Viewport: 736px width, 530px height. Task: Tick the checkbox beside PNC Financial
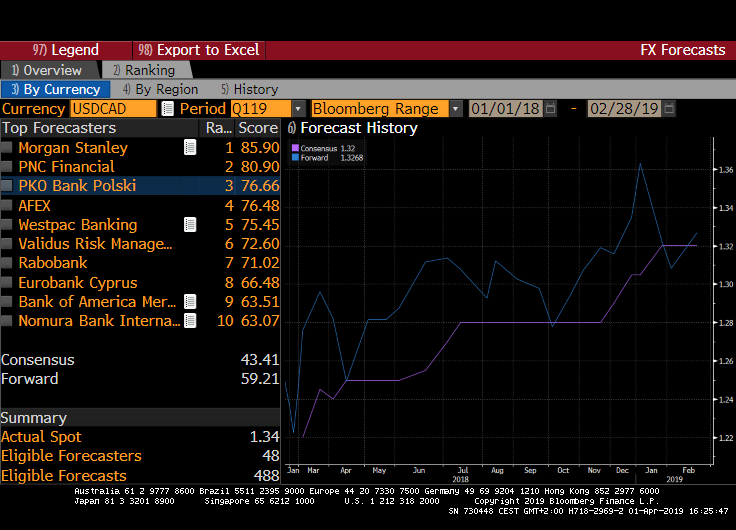tap(8, 167)
